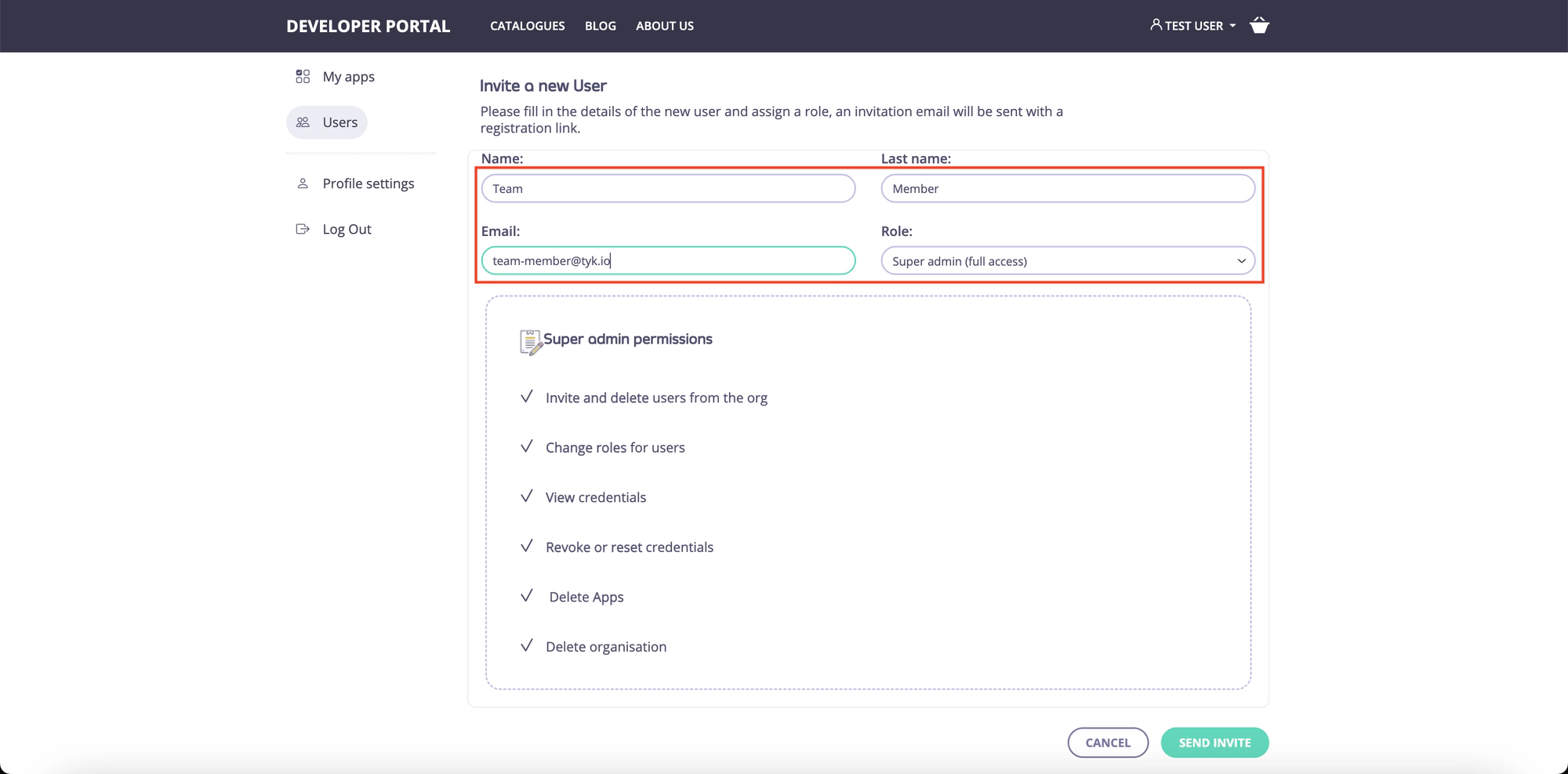Click checkmark beside Change roles for users
This screenshot has width=1568, height=774.
[x=527, y=447]
